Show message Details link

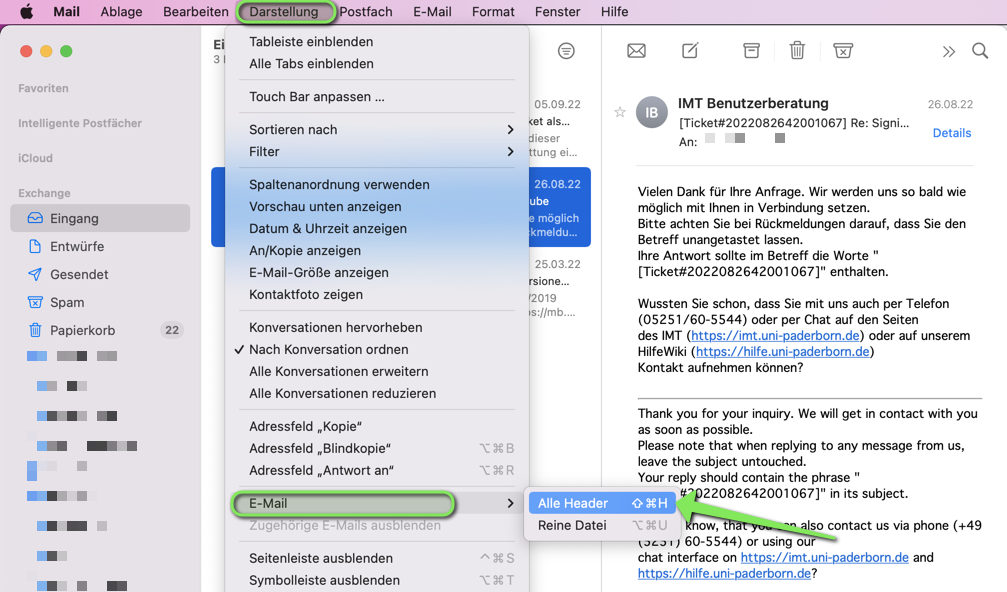(952, 133)
